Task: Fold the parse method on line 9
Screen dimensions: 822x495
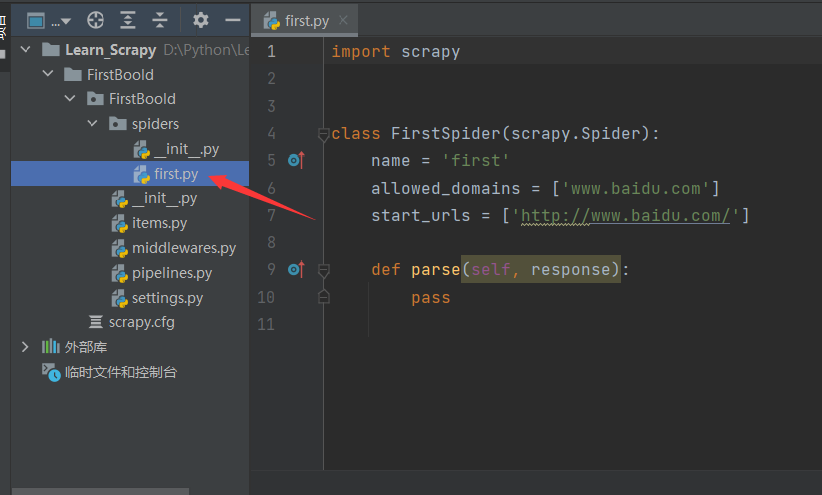Action: [323, 271]
